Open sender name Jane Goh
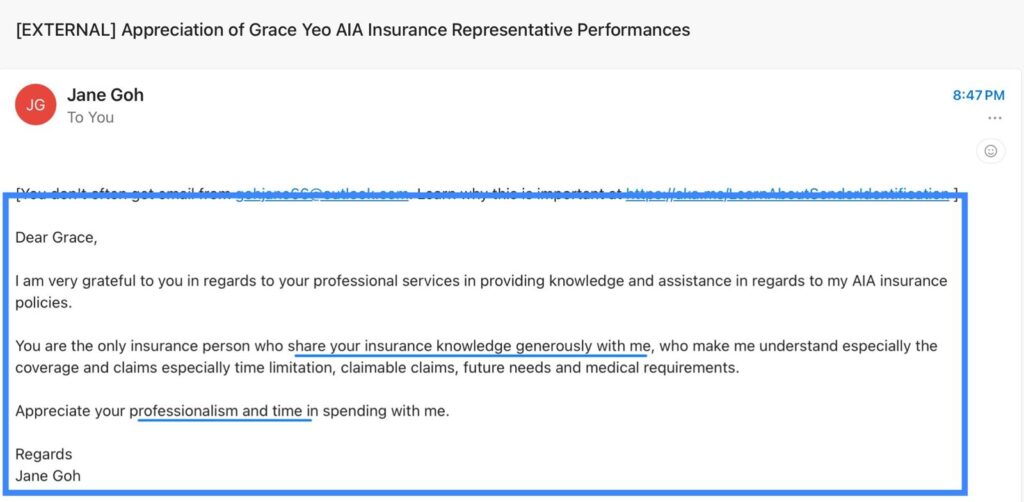Image resolution: width=1024 pixels, height=502 pixels. click(105, 95)
